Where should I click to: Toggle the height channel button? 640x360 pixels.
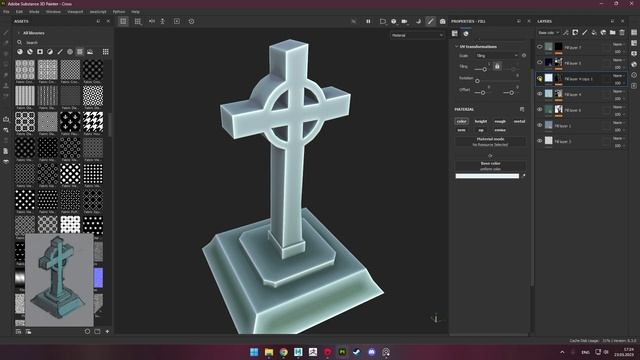pos(481,121)
